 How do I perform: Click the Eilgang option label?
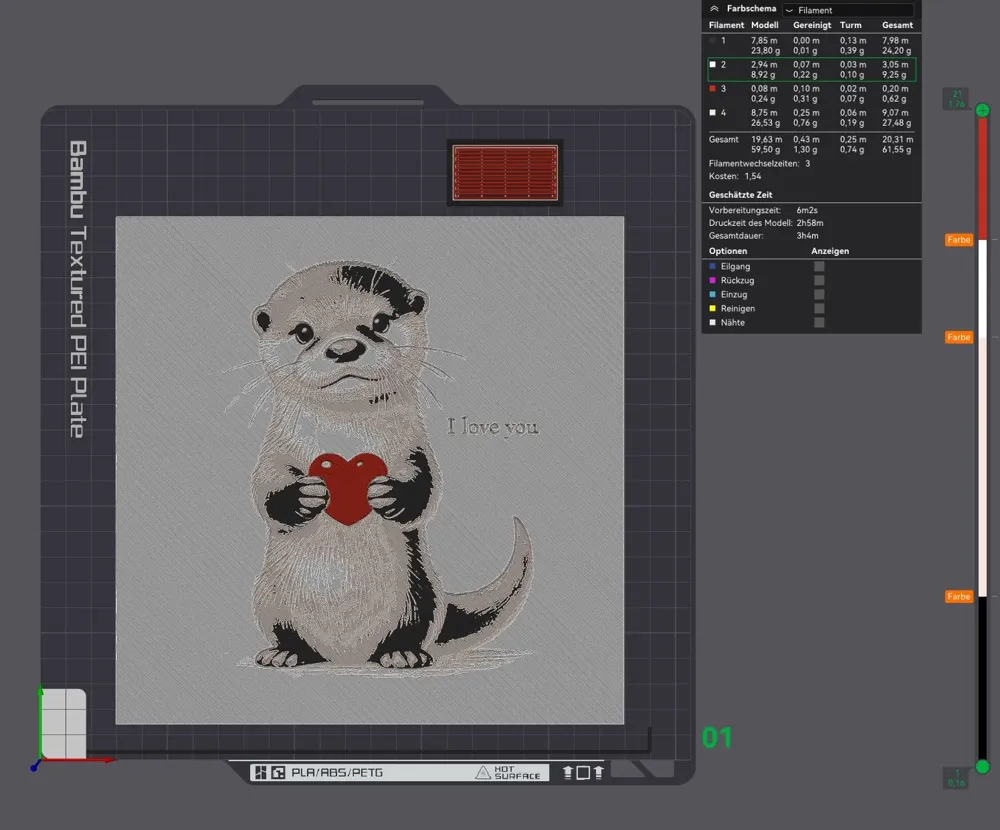[x=735, y=267]
